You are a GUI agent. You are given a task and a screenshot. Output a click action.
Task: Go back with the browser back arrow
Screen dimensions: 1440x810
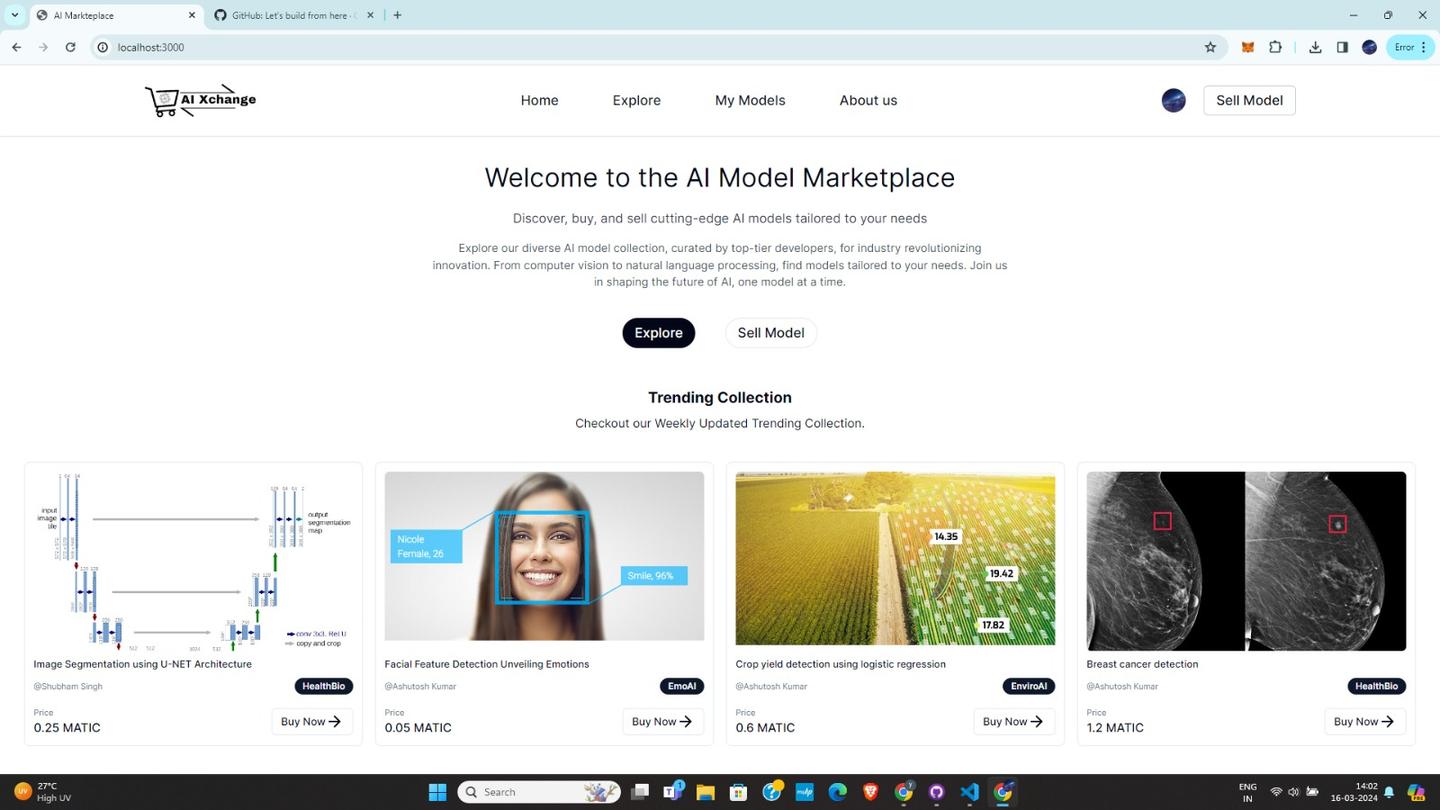pyautogui.click(x=16, y=47)
